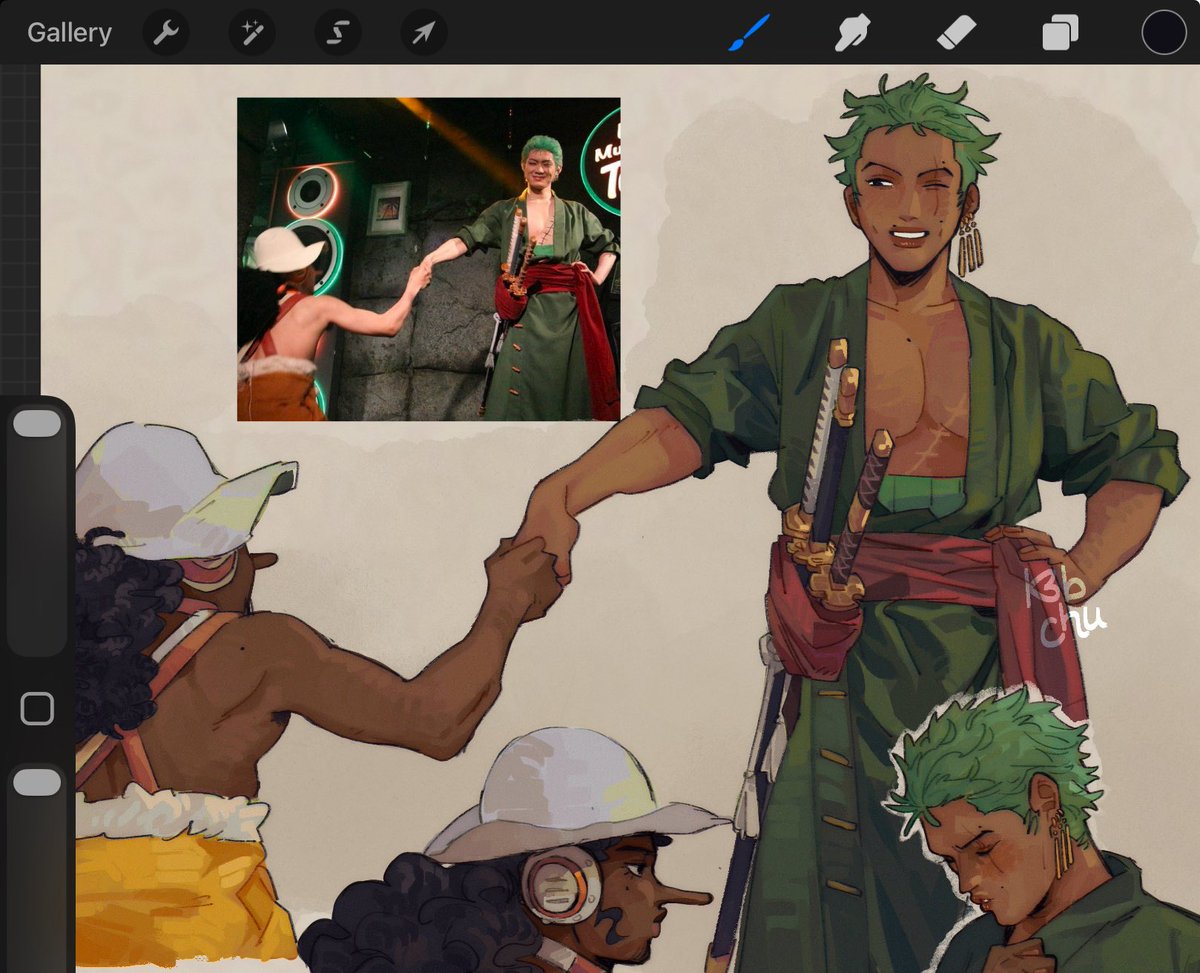
Task: Open the Adjustments magic wand menu
Action: [251, 33]
